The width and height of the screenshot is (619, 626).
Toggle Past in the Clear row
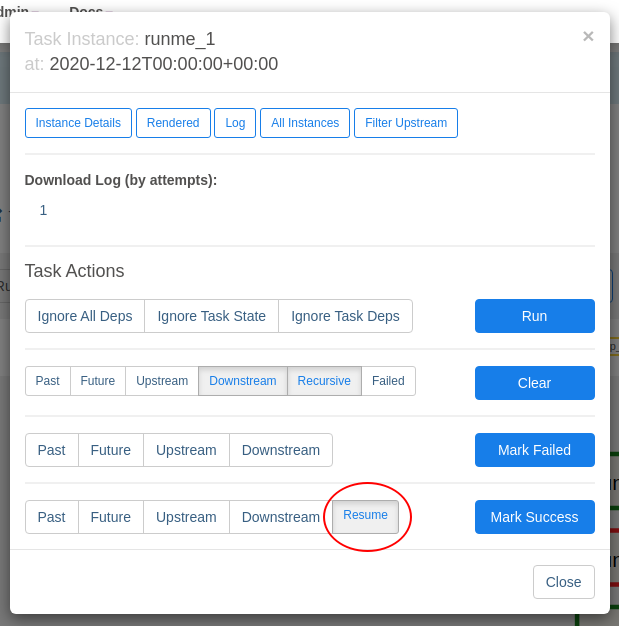[48, 381]
